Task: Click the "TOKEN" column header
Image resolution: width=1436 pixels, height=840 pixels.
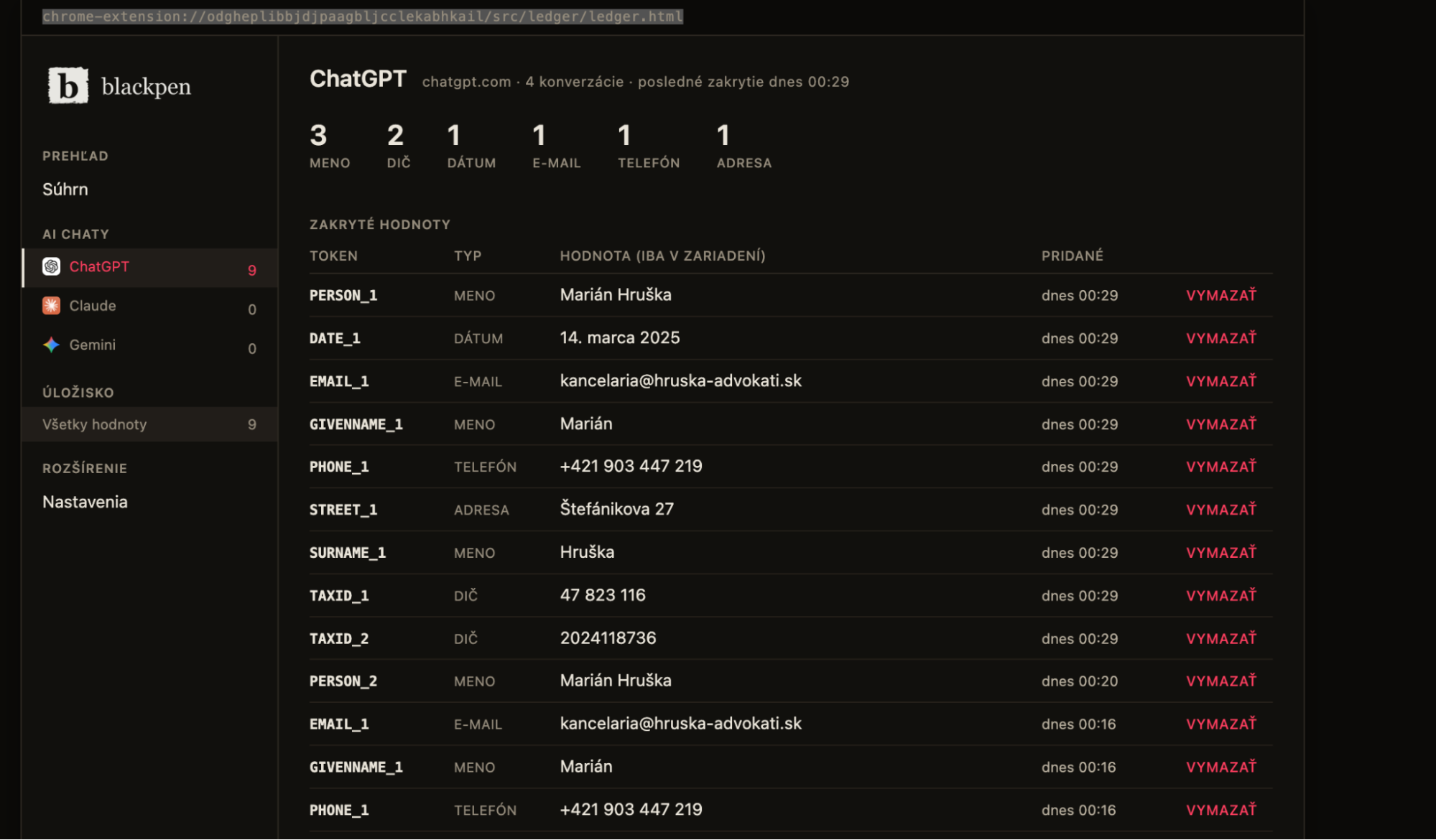Action: [333, 256]
